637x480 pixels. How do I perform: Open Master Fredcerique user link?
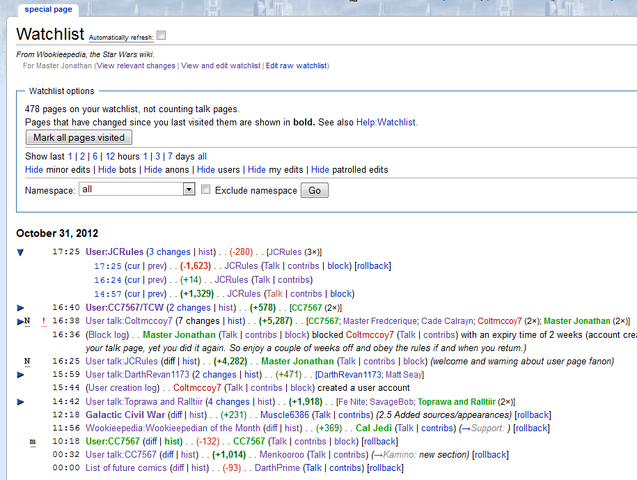(380, 321)
